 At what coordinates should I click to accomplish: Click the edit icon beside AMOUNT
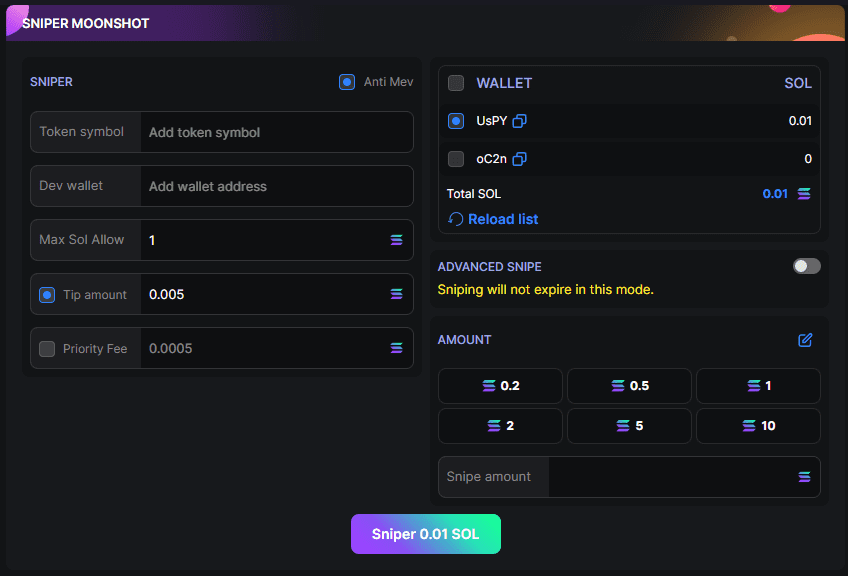click(805, 340)
